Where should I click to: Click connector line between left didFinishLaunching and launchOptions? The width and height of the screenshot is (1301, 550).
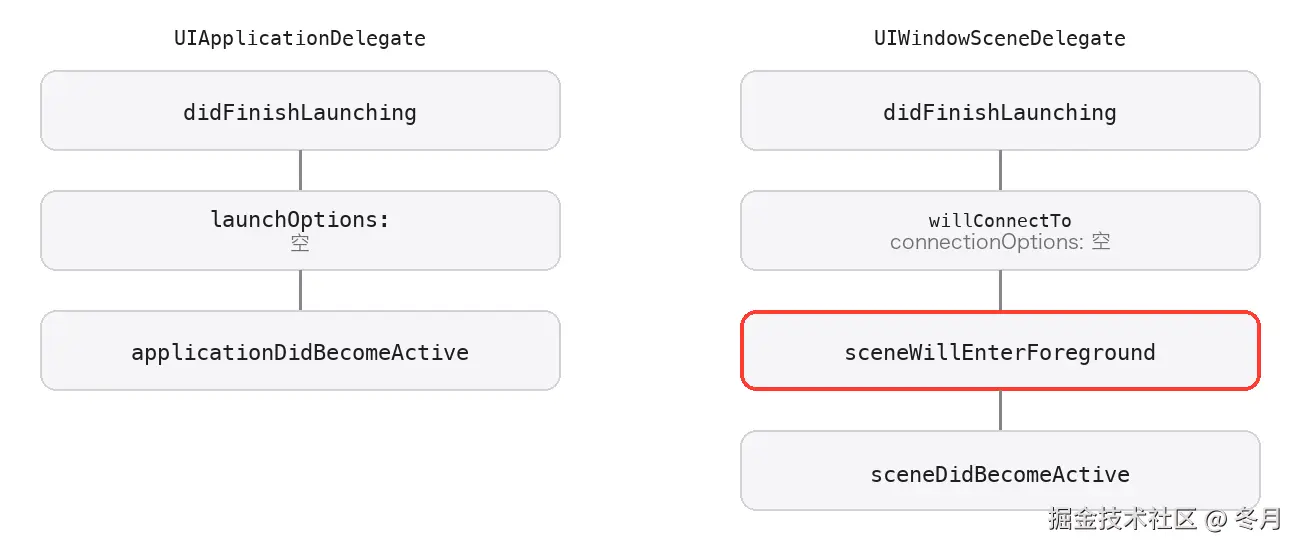pyautogui.click(x=300, y=171)
